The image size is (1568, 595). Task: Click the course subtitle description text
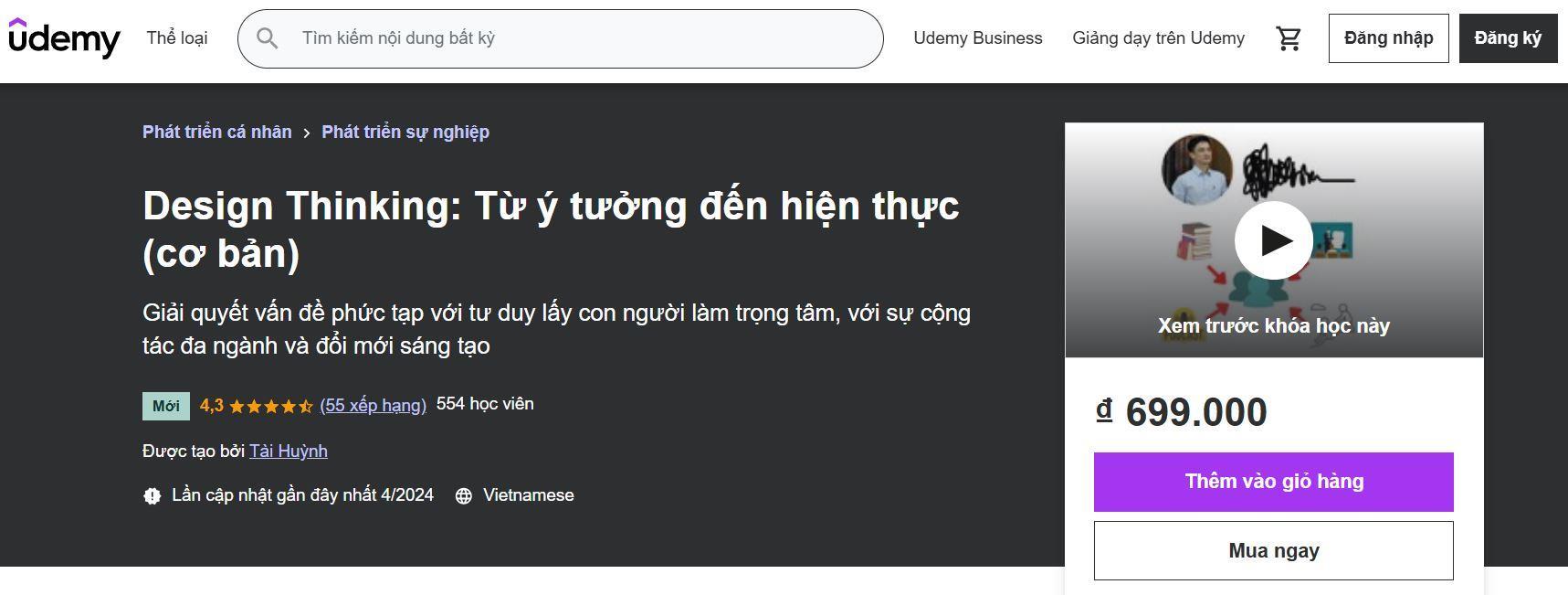(557, 329)
